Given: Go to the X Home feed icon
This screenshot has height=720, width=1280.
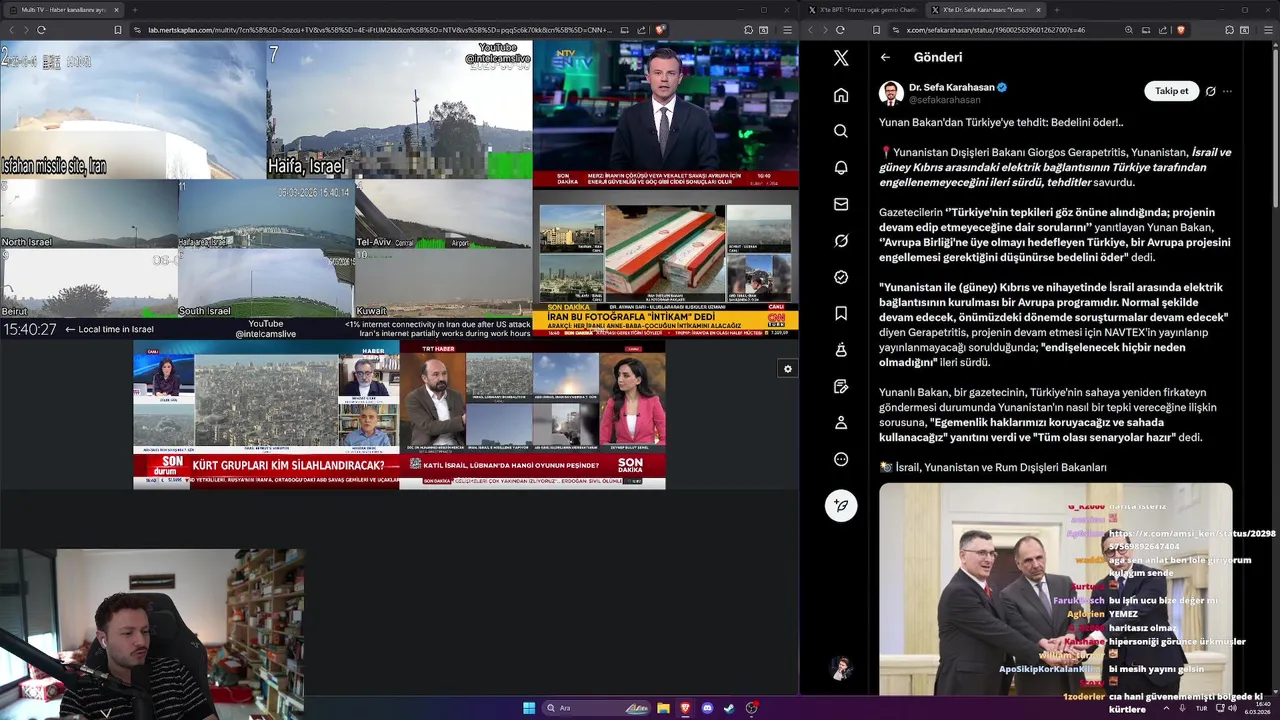Looking at the screenshot, I should click(x=841, y=95).
